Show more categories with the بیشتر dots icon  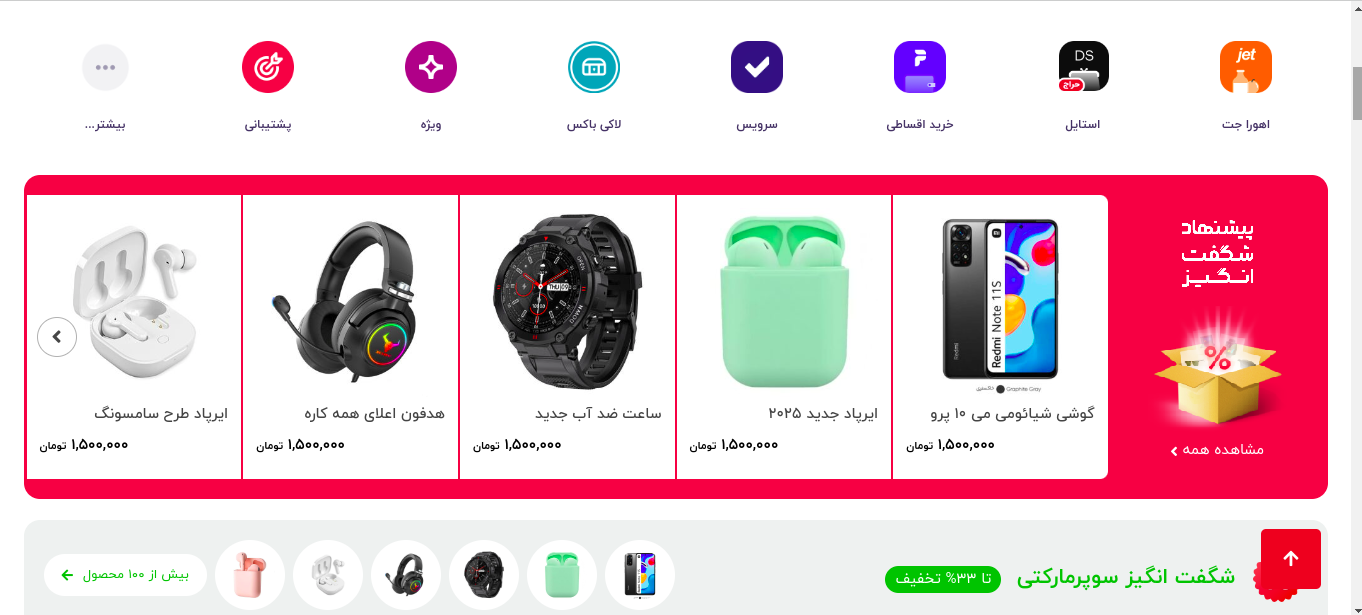(x=105, y=68)
